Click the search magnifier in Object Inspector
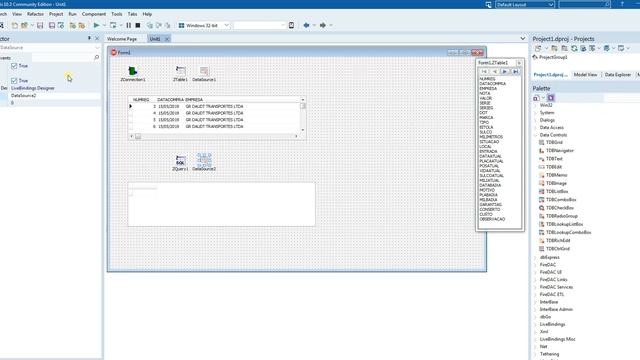Viewport: 640px width, 360px height. (x=96, y=58)
